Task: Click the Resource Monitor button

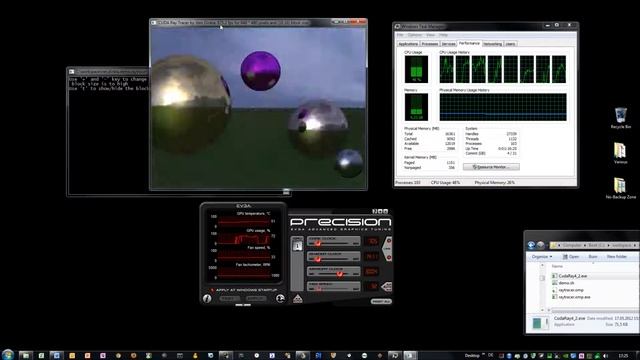Action: [491, 167]
